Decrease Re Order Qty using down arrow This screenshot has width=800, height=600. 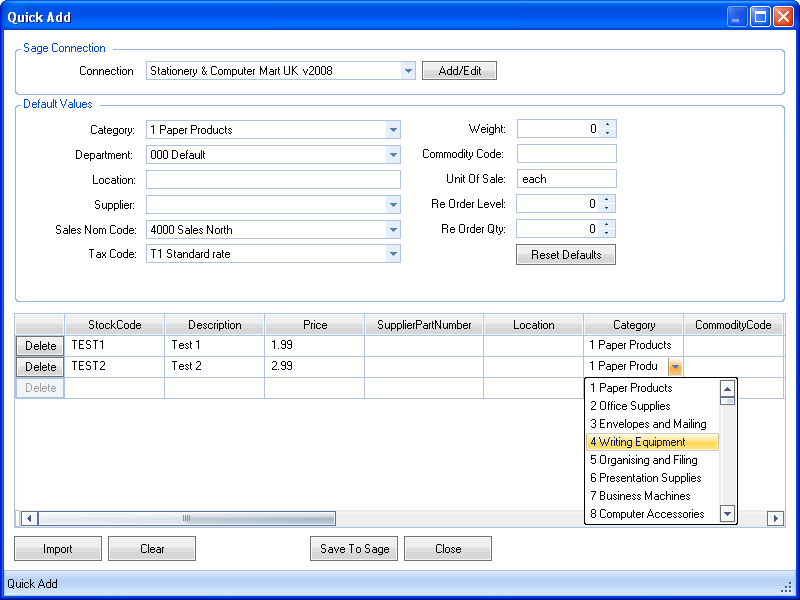tap(606, 233)
